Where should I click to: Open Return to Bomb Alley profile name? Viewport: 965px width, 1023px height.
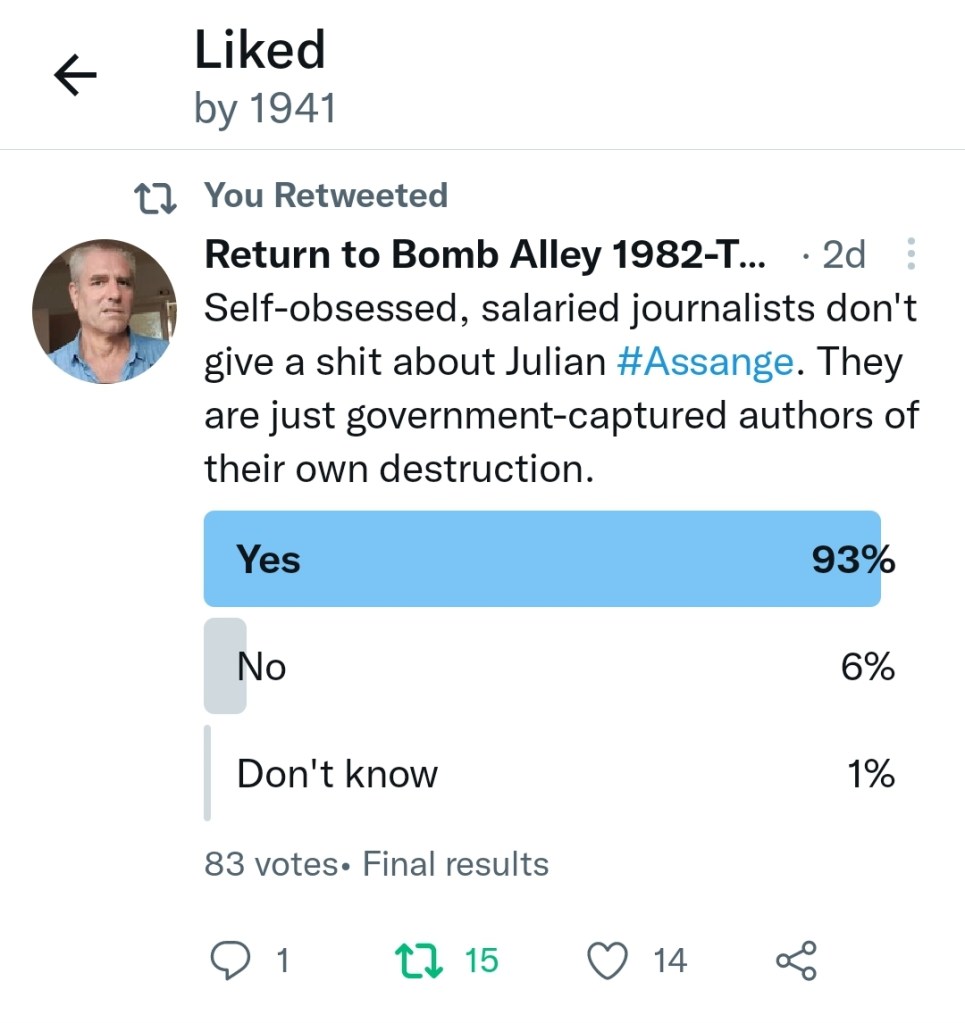coord(485,256)
